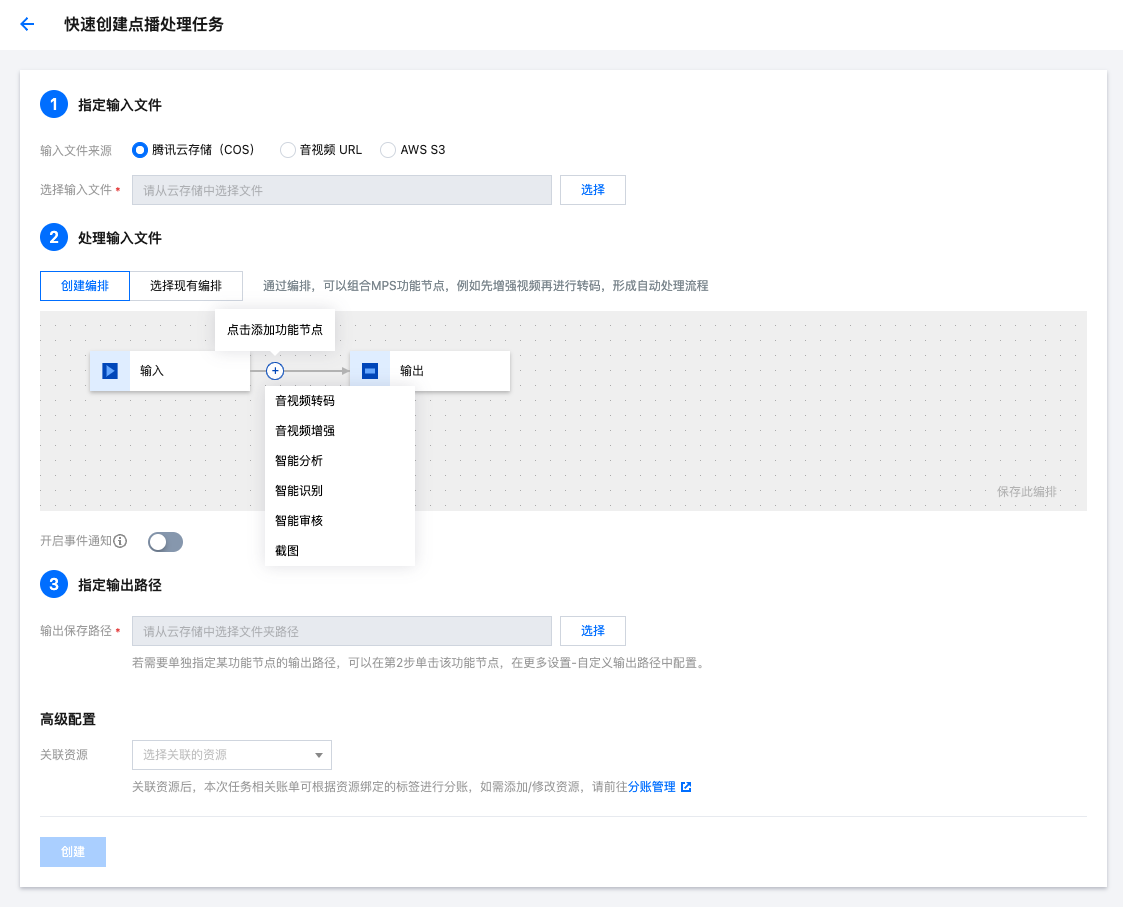Choose AWS S3 as input source

coord(388,150)
